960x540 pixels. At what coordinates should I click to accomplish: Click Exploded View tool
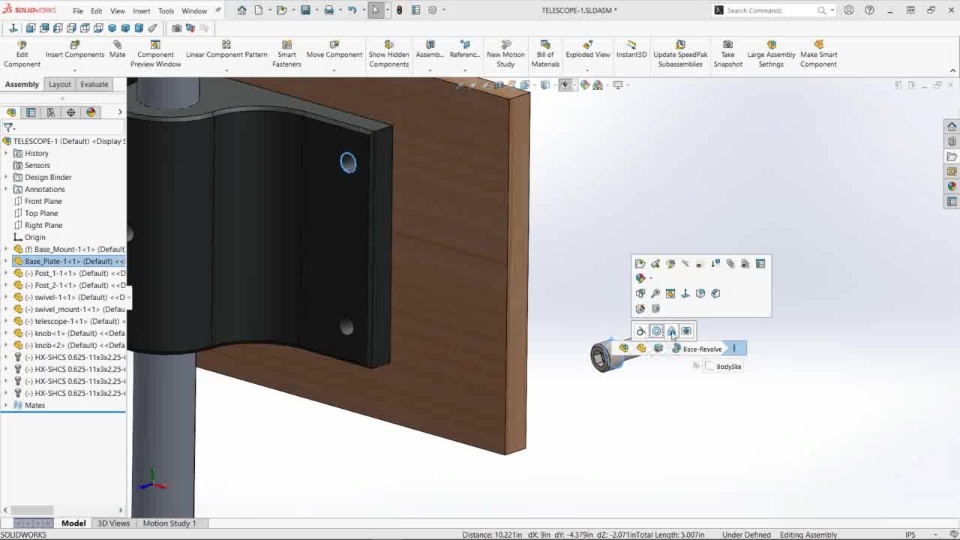pos(588,50)
